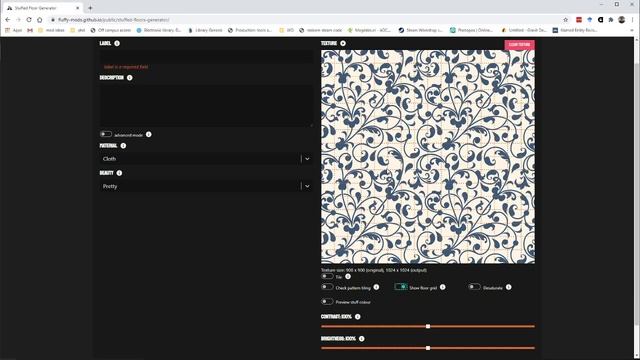The height and width of the screenshot is (360, 640).
Task: Click the info icon next to Description
Action: [x=129, y=78]
